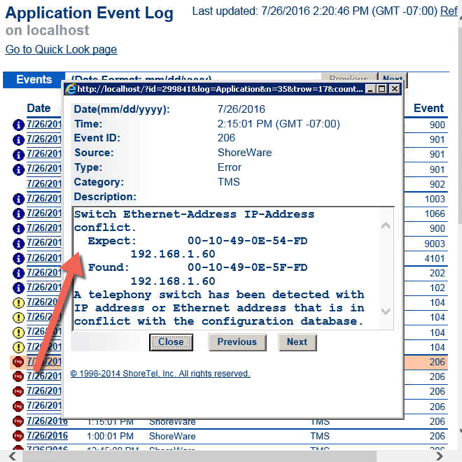Click the found MAC 00-10-49-0E-5F-FD text
Screen dimensions: 462x462
coord(247,267)
